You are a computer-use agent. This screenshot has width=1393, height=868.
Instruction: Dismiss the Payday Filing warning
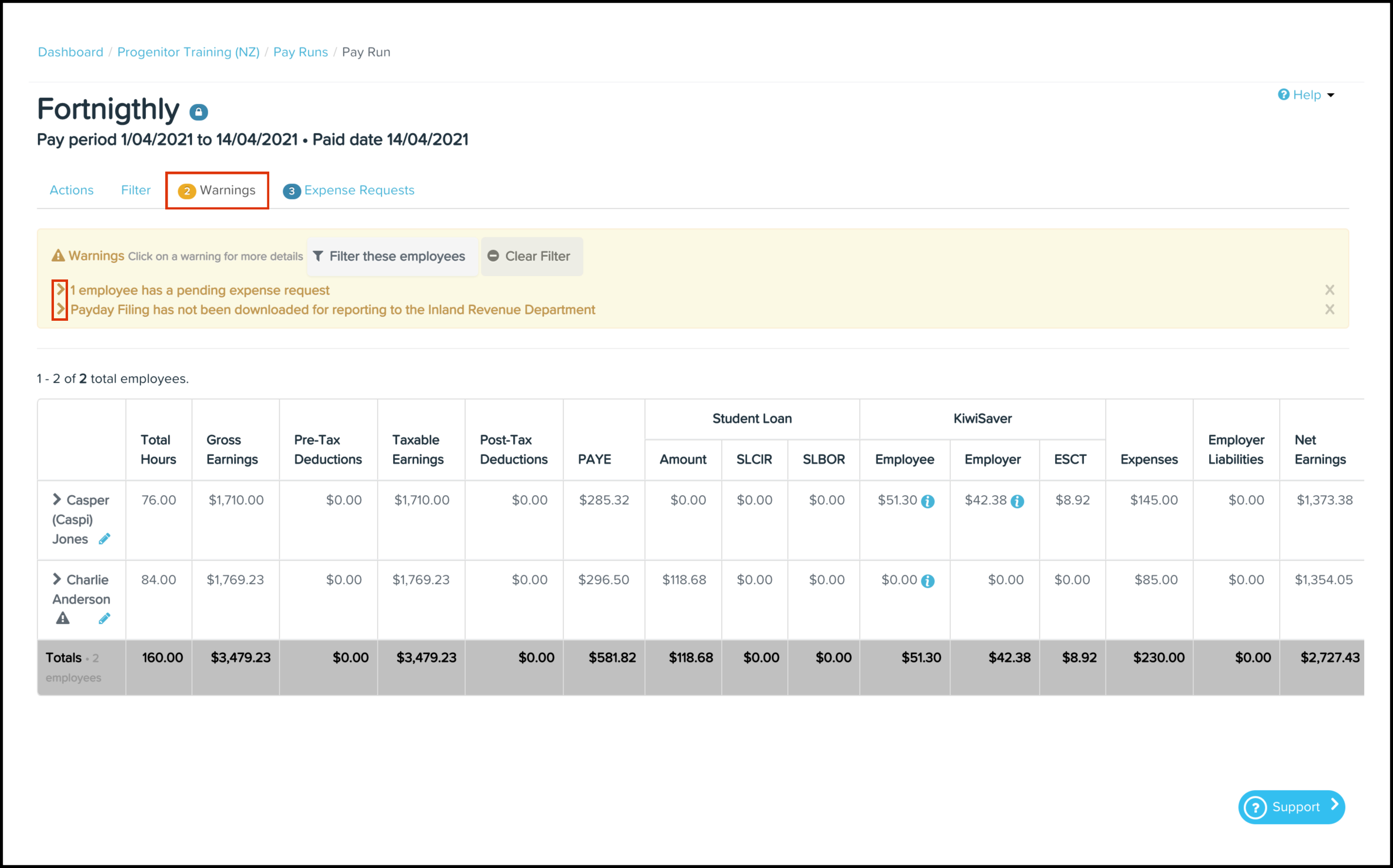point(1329,310)
